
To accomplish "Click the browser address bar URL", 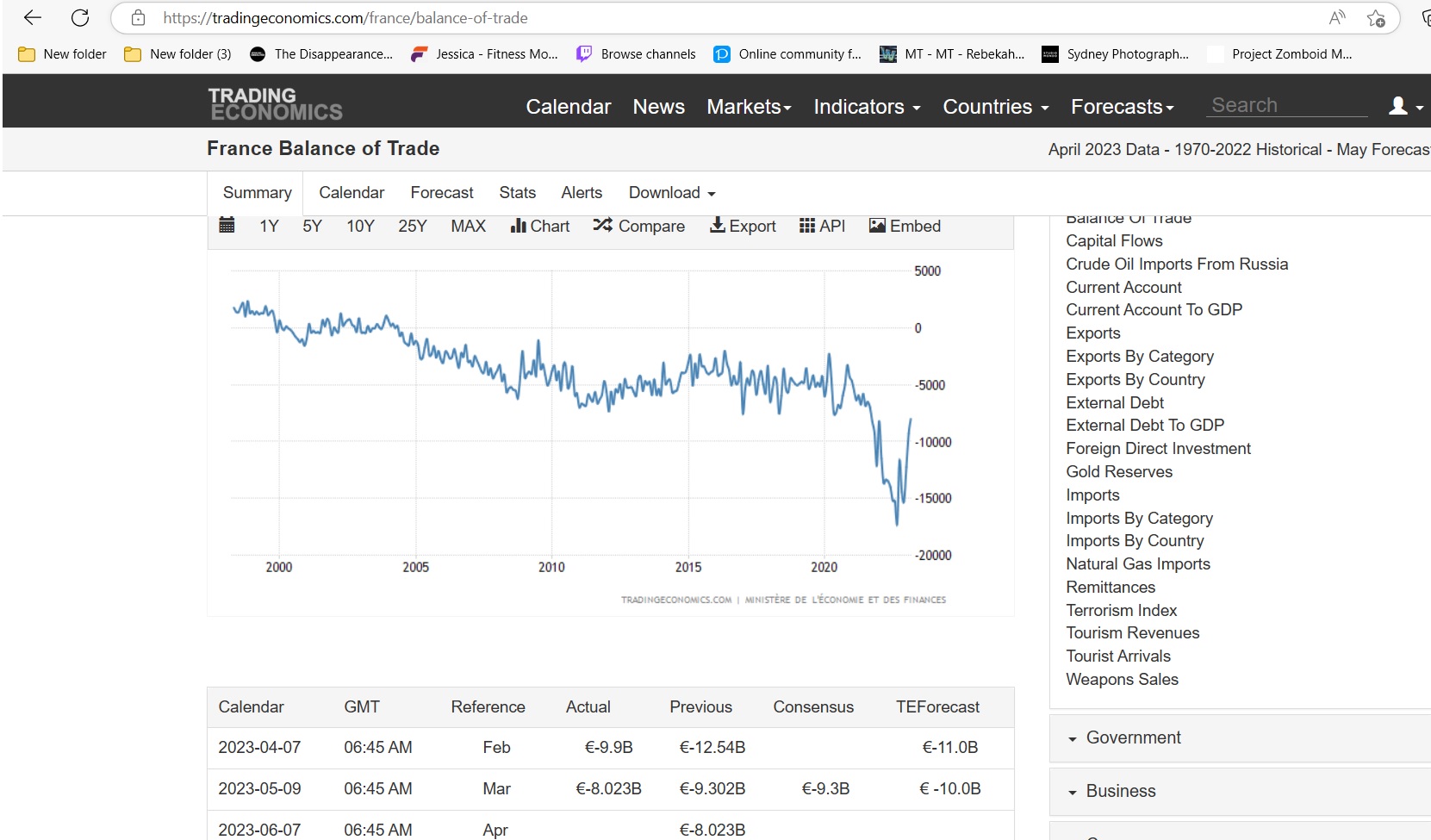I will (x=345, y=17).
